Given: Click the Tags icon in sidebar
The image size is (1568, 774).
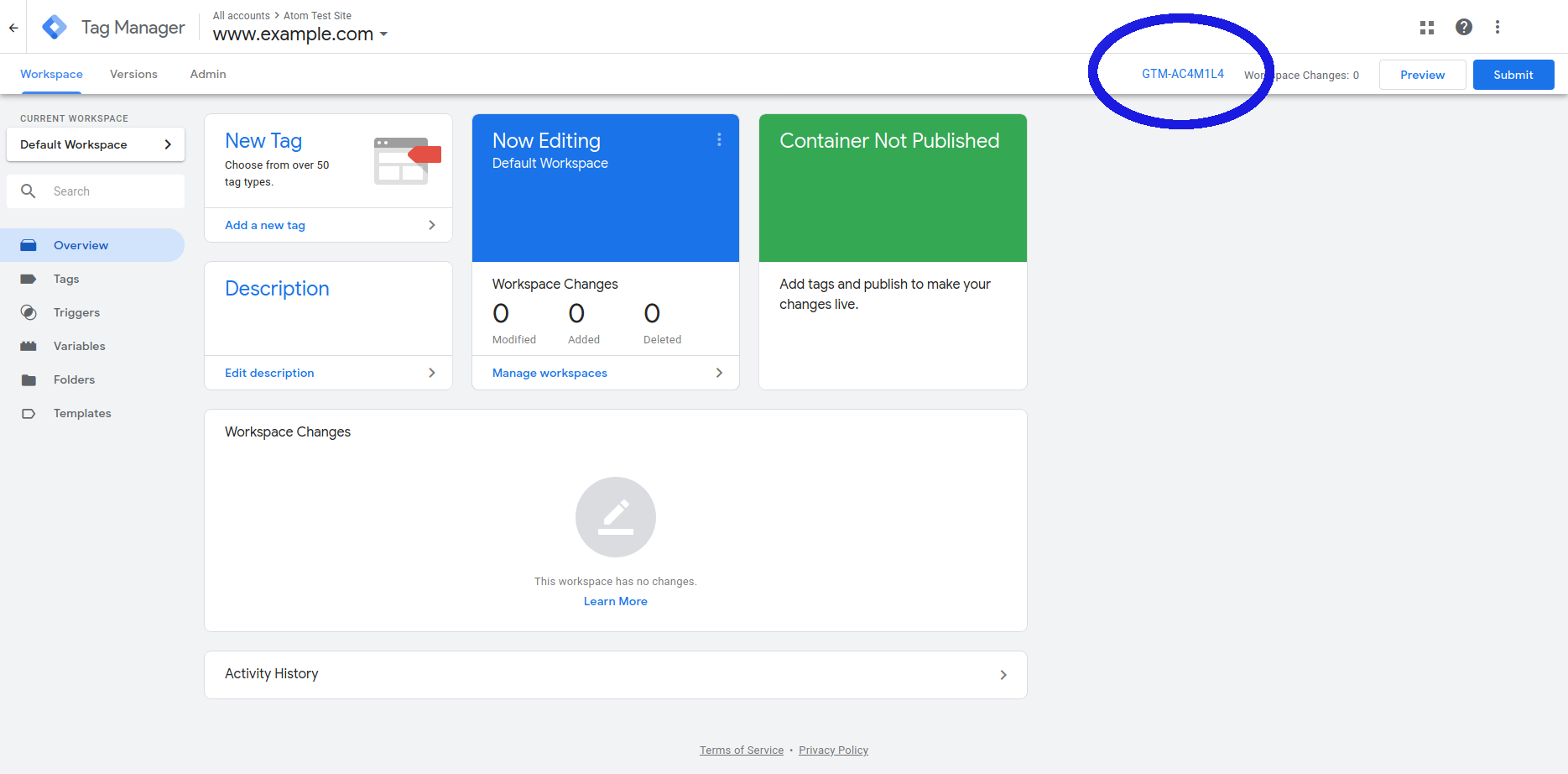Looking at the screenshot, I should click(x=29, y=279).
